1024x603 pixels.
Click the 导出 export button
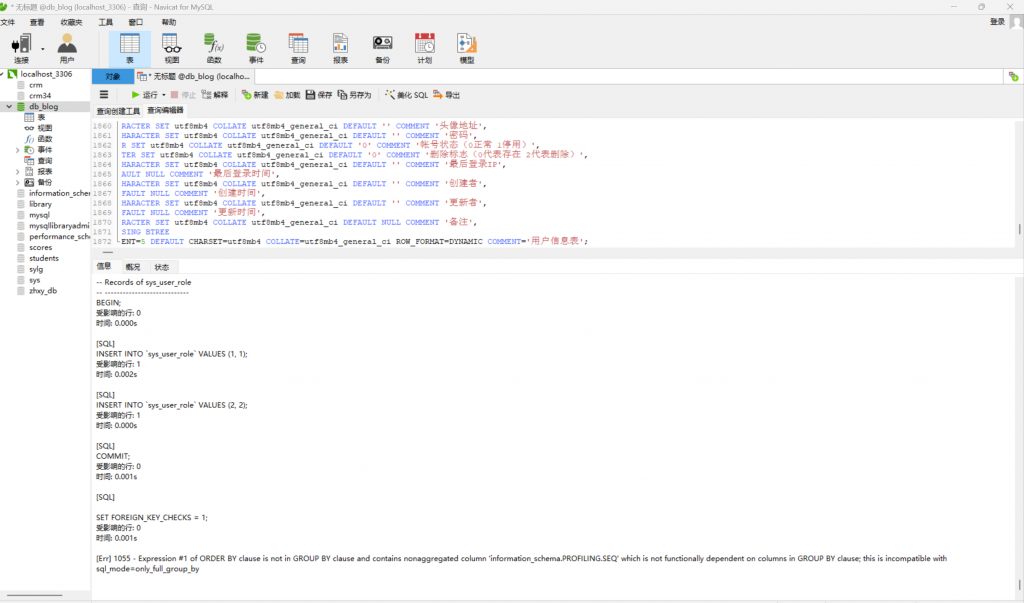click(x=447, y=95)
